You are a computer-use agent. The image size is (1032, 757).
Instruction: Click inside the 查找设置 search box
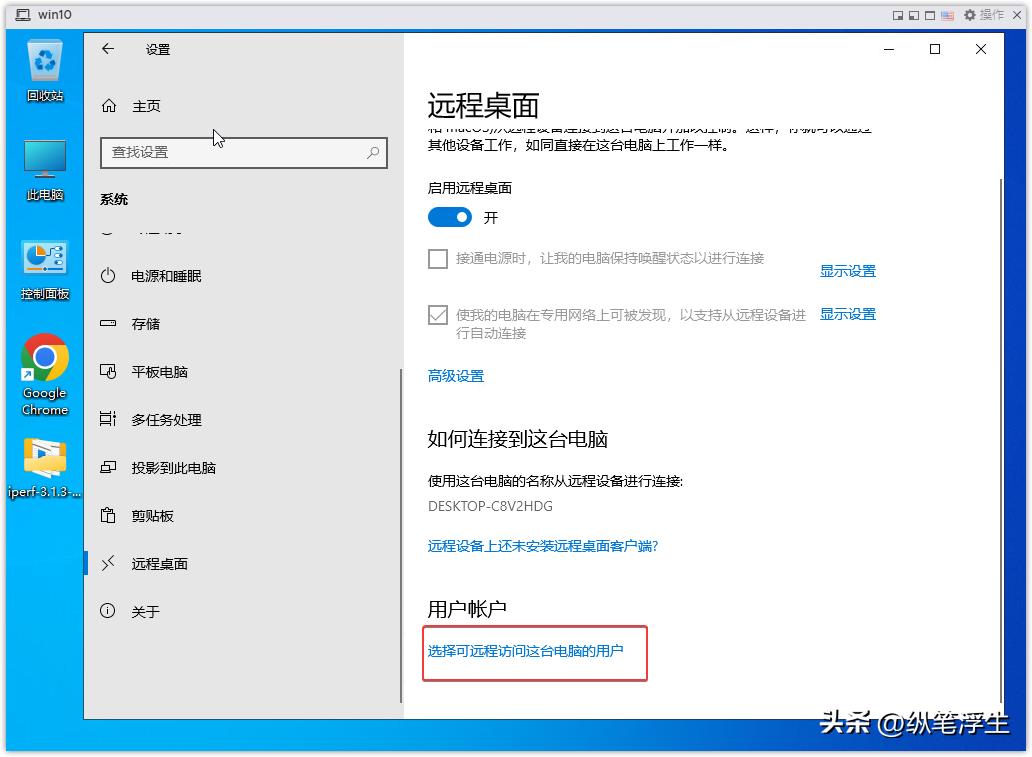pyautogui.click(x=243, y=152)
